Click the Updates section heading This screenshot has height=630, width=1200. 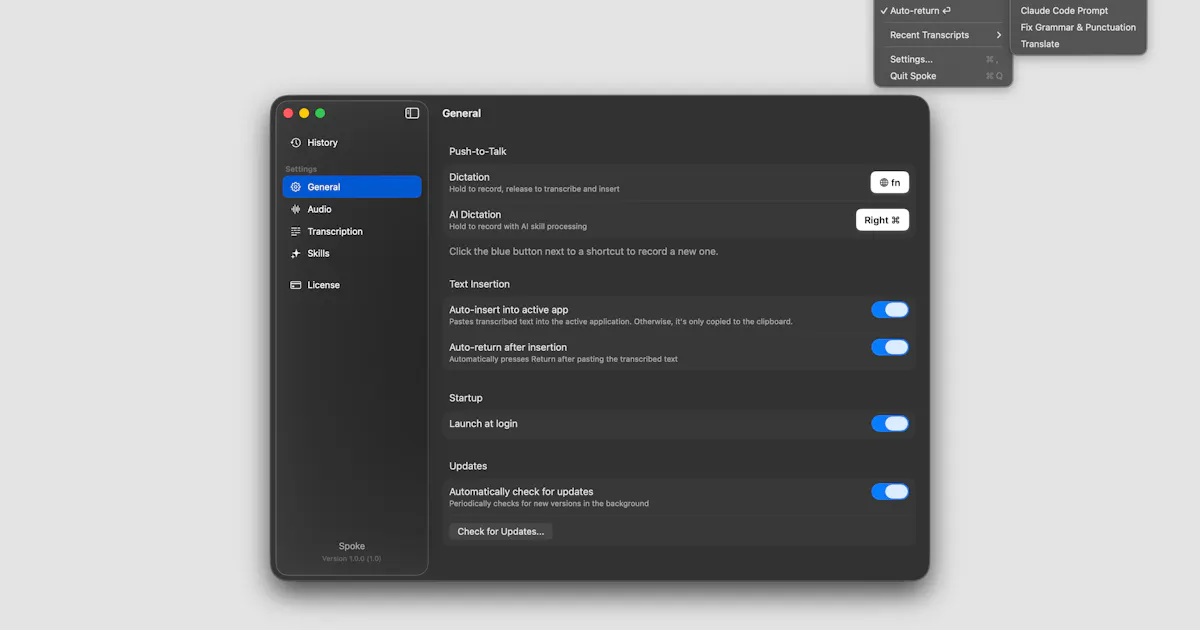(468, 466)
